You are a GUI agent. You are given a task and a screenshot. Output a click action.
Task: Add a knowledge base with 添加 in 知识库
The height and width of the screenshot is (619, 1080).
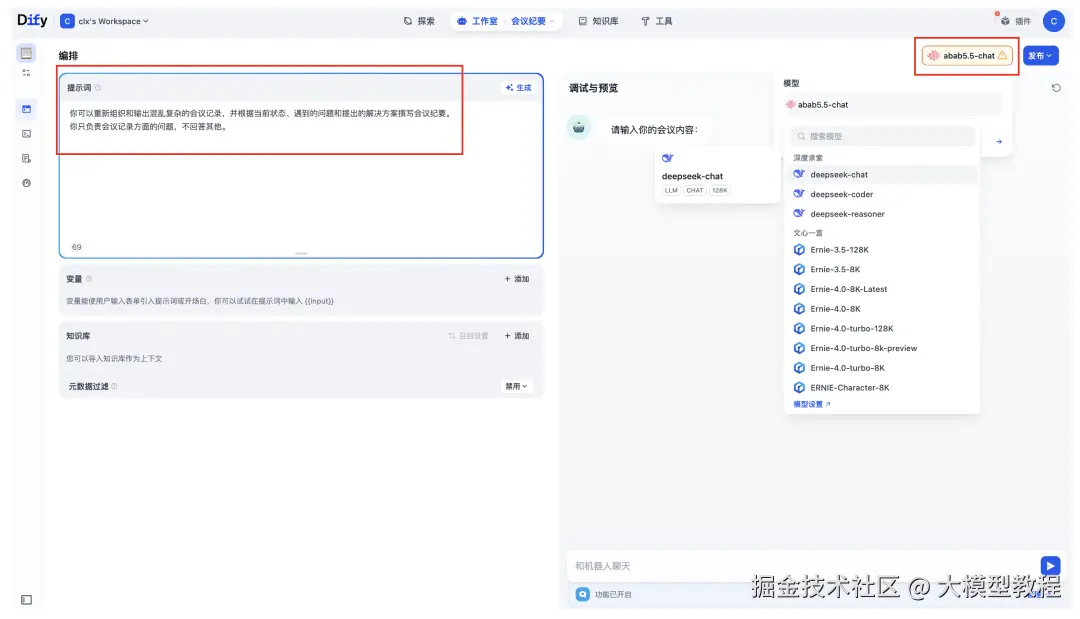(x=517, y=336)
